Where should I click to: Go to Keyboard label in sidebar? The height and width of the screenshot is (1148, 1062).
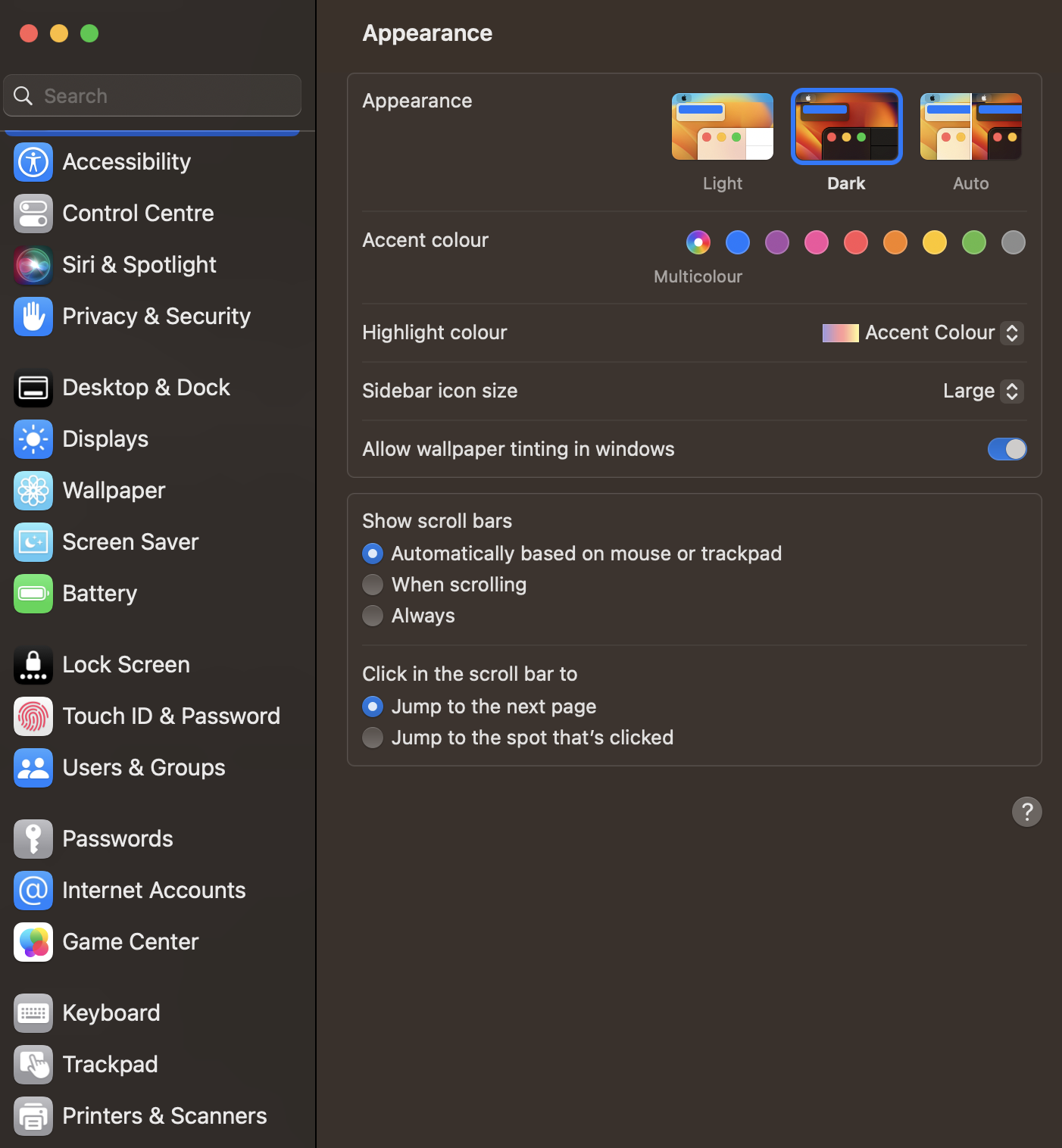111,1013
